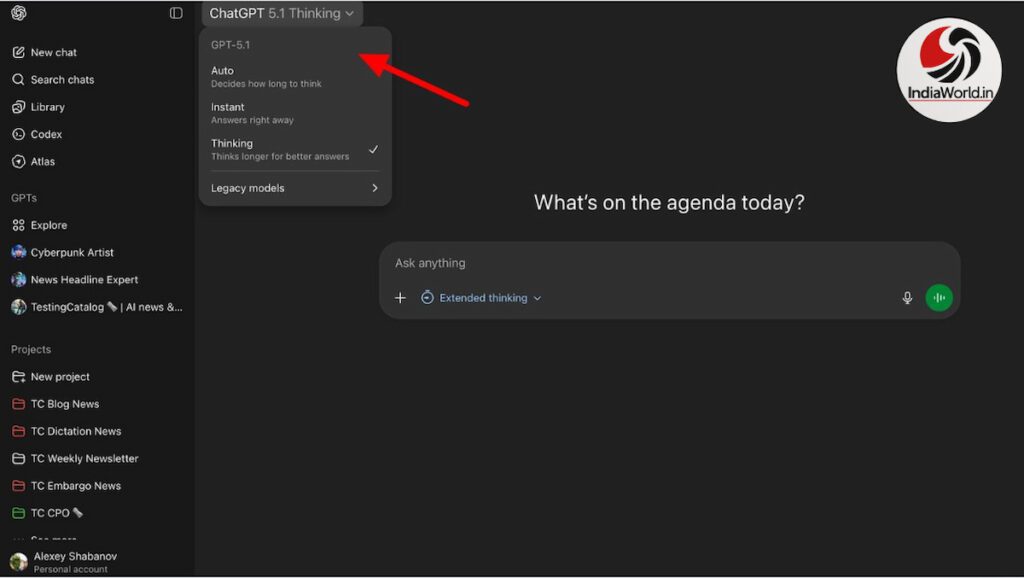
Task: Start voice mode with green waveform button
Action: pos(938,298)
